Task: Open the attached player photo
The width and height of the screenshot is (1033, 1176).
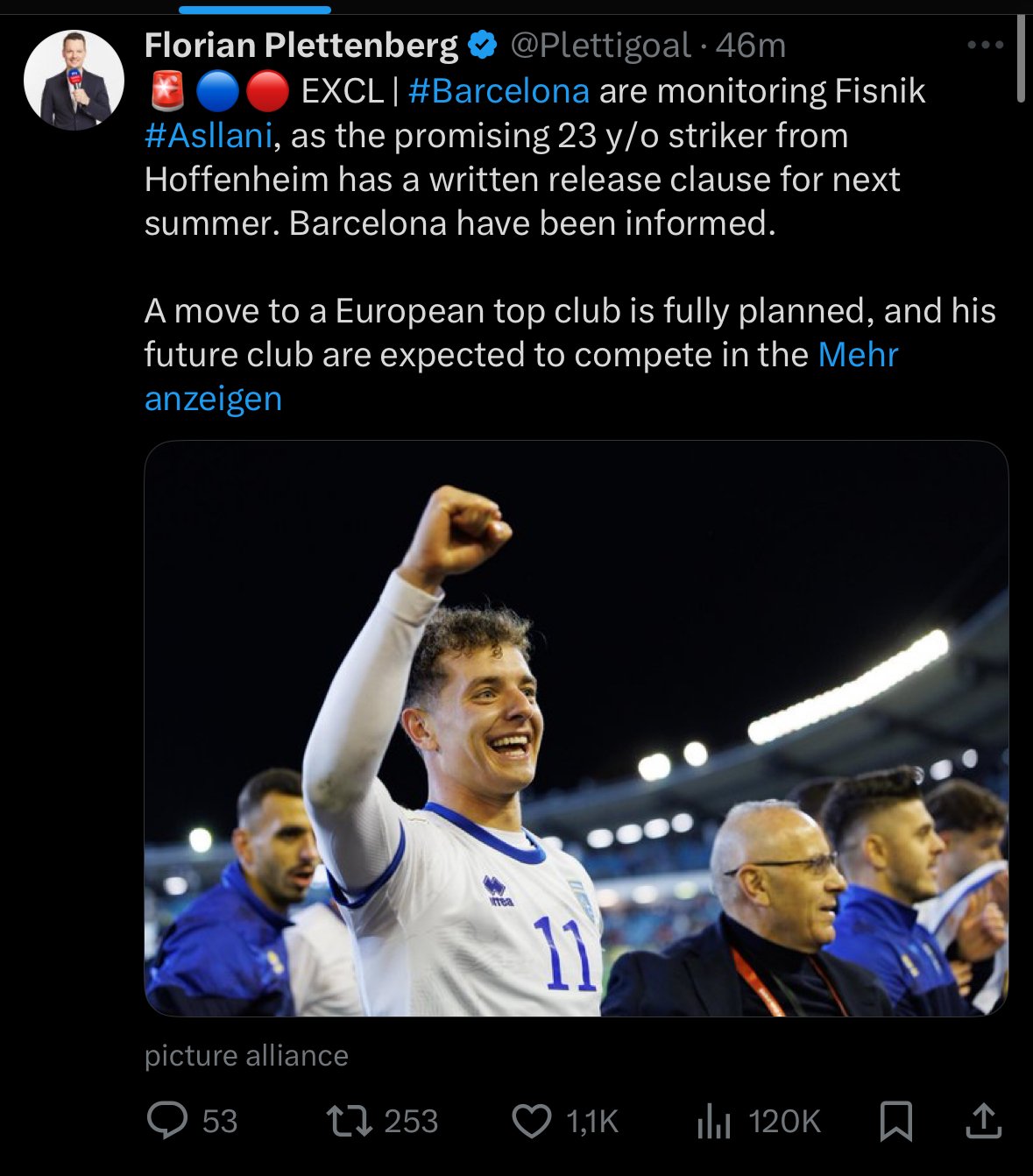Action: coord(576,728)
